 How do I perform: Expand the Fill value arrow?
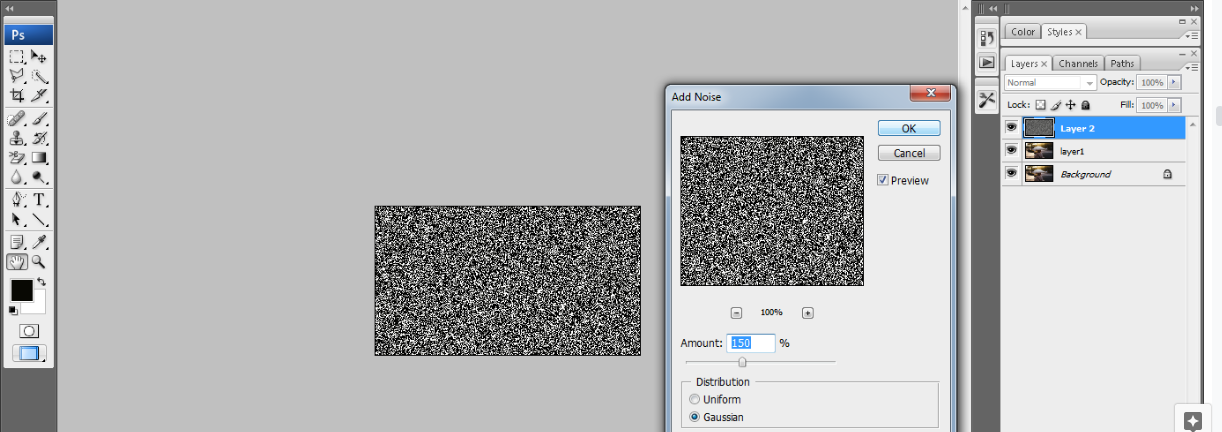pos(1173,105)
